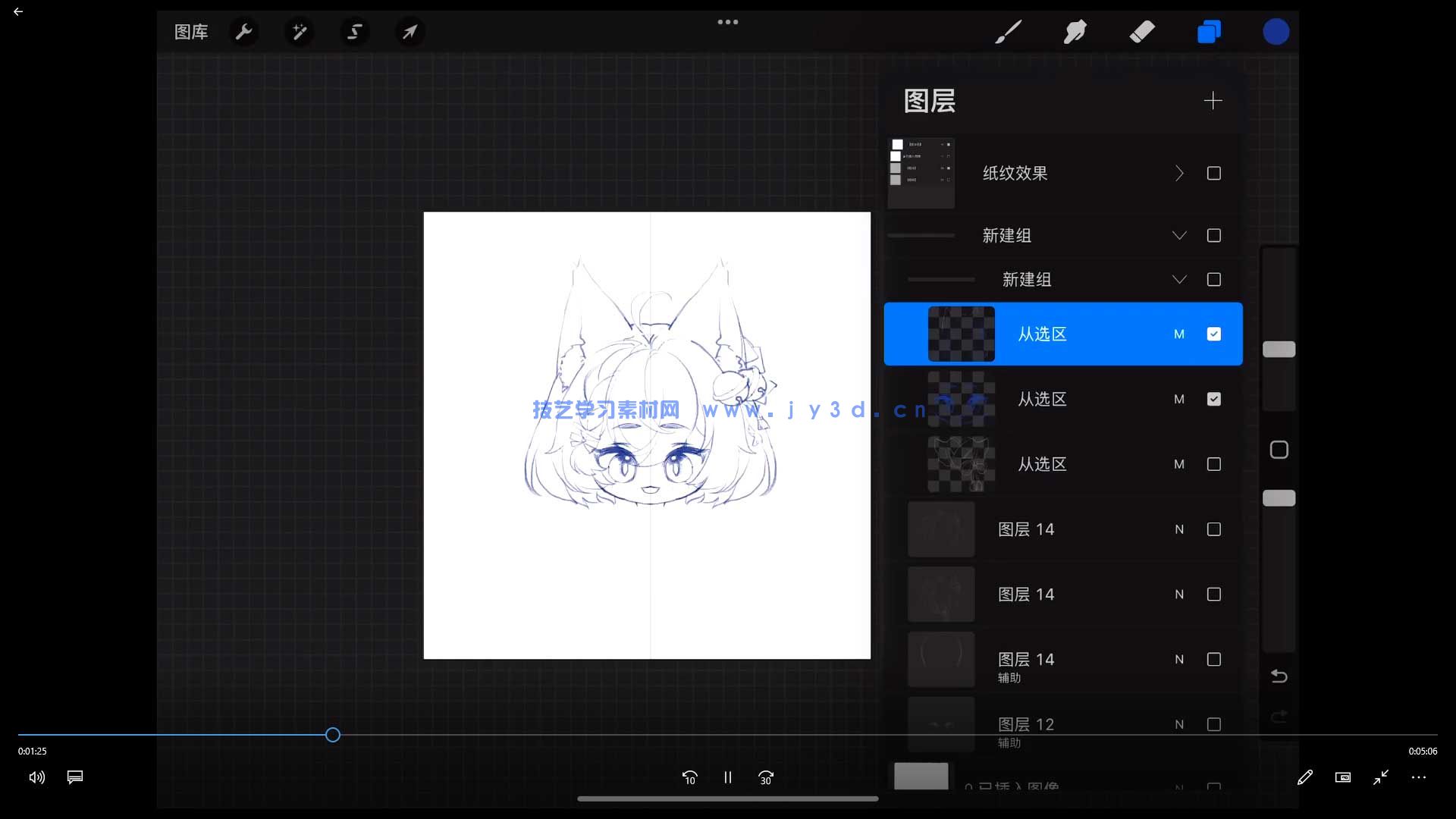Add a new layer with plus button

(x=1213, y=101)
